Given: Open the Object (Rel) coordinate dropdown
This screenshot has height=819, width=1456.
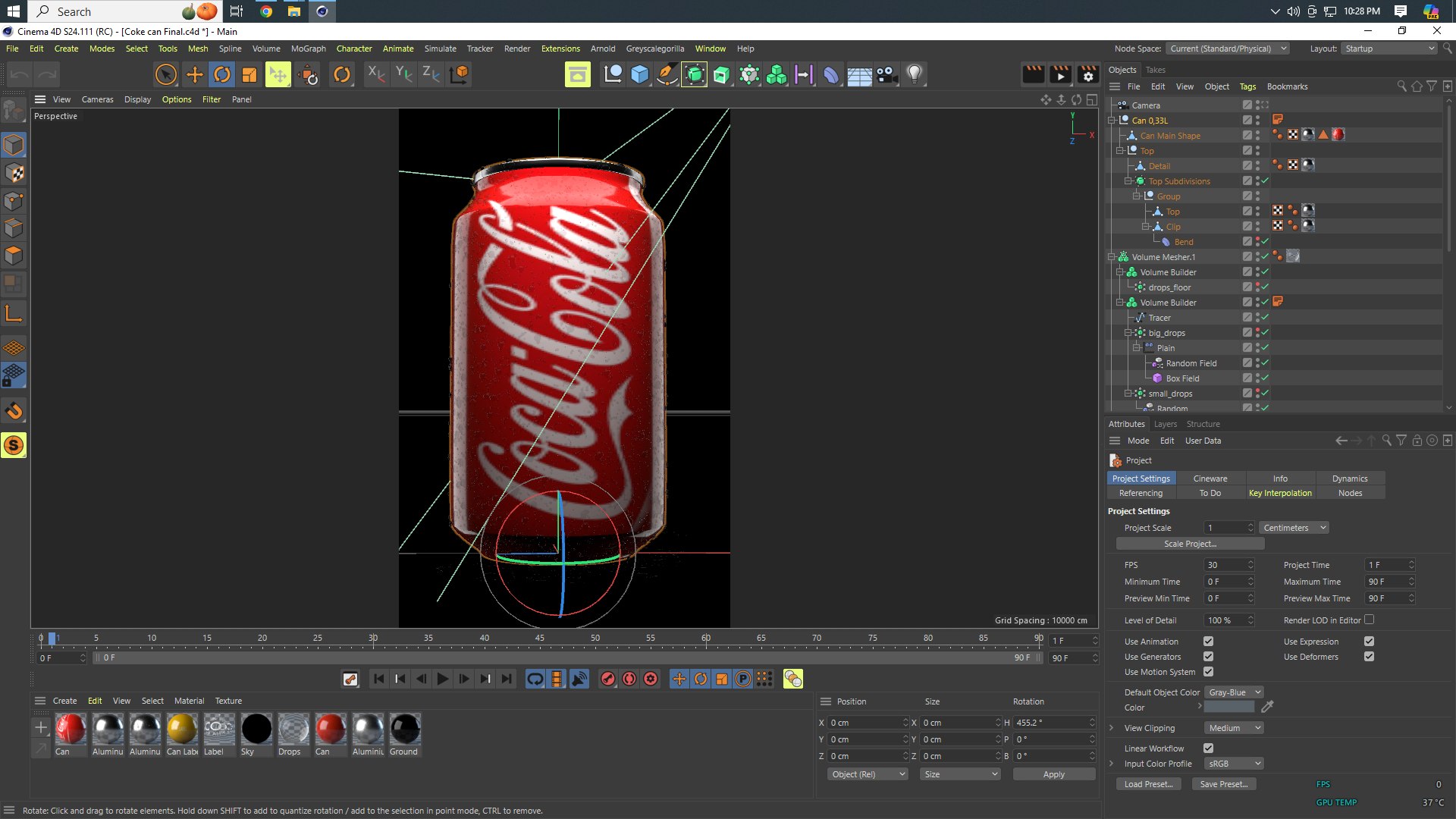Looking at the screenshot, I should (868, 774).
